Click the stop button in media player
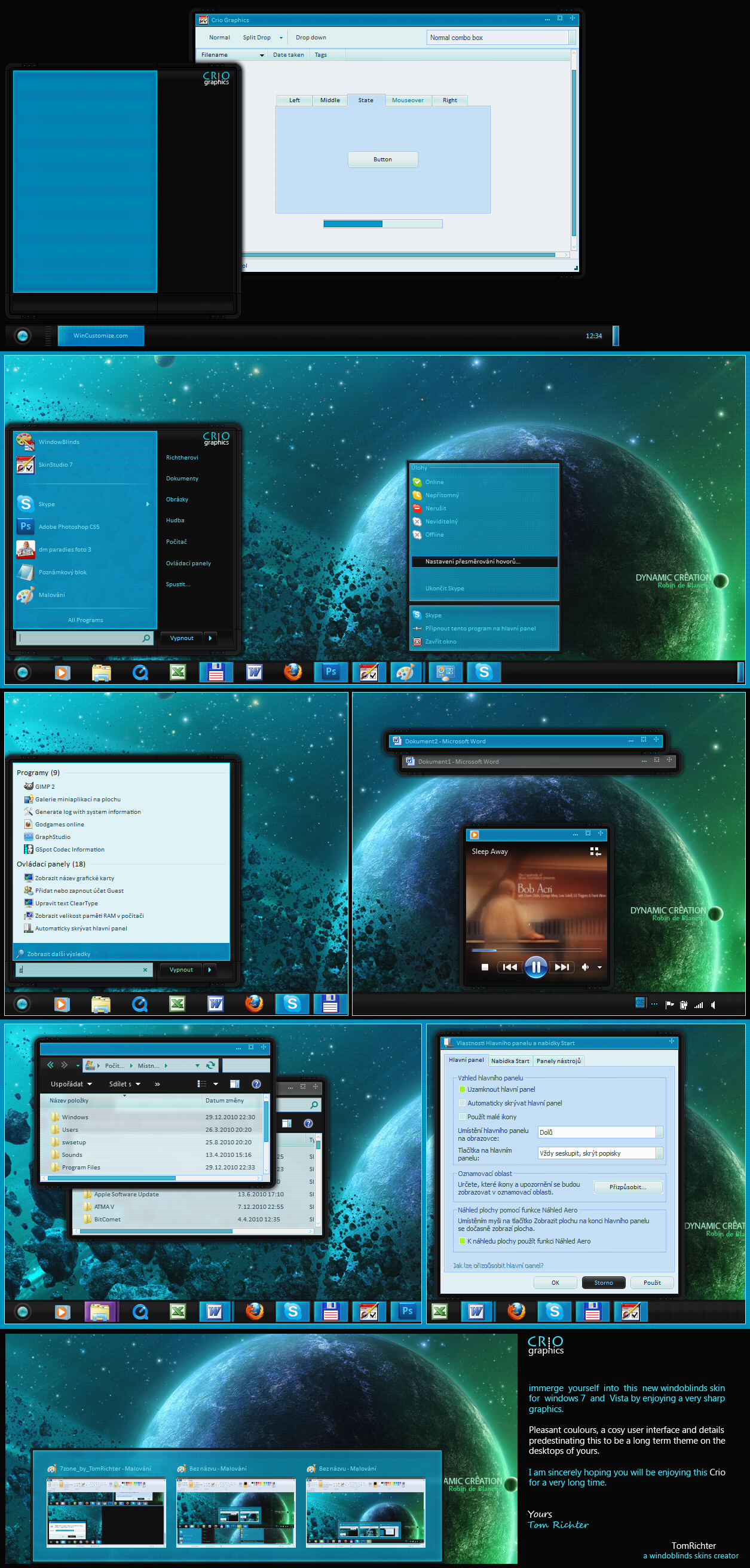Screen dimensions: 750x1568 click(x=485, y=967)
